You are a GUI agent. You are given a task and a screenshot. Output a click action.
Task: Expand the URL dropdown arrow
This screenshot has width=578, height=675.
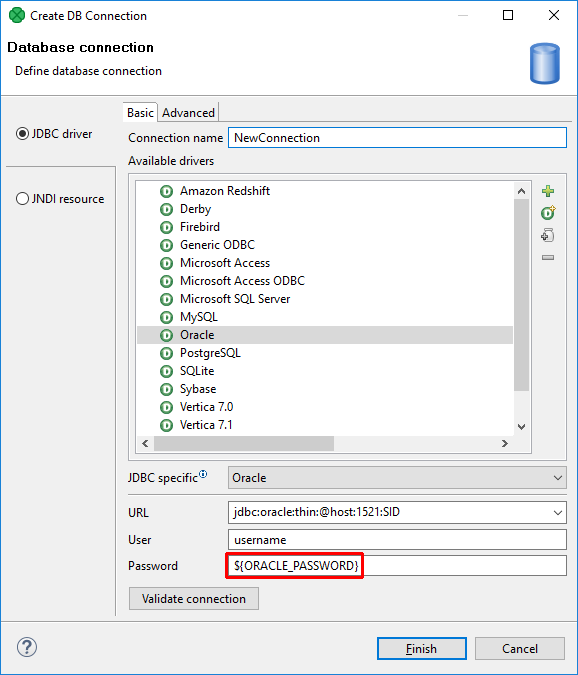coord(558,512)
